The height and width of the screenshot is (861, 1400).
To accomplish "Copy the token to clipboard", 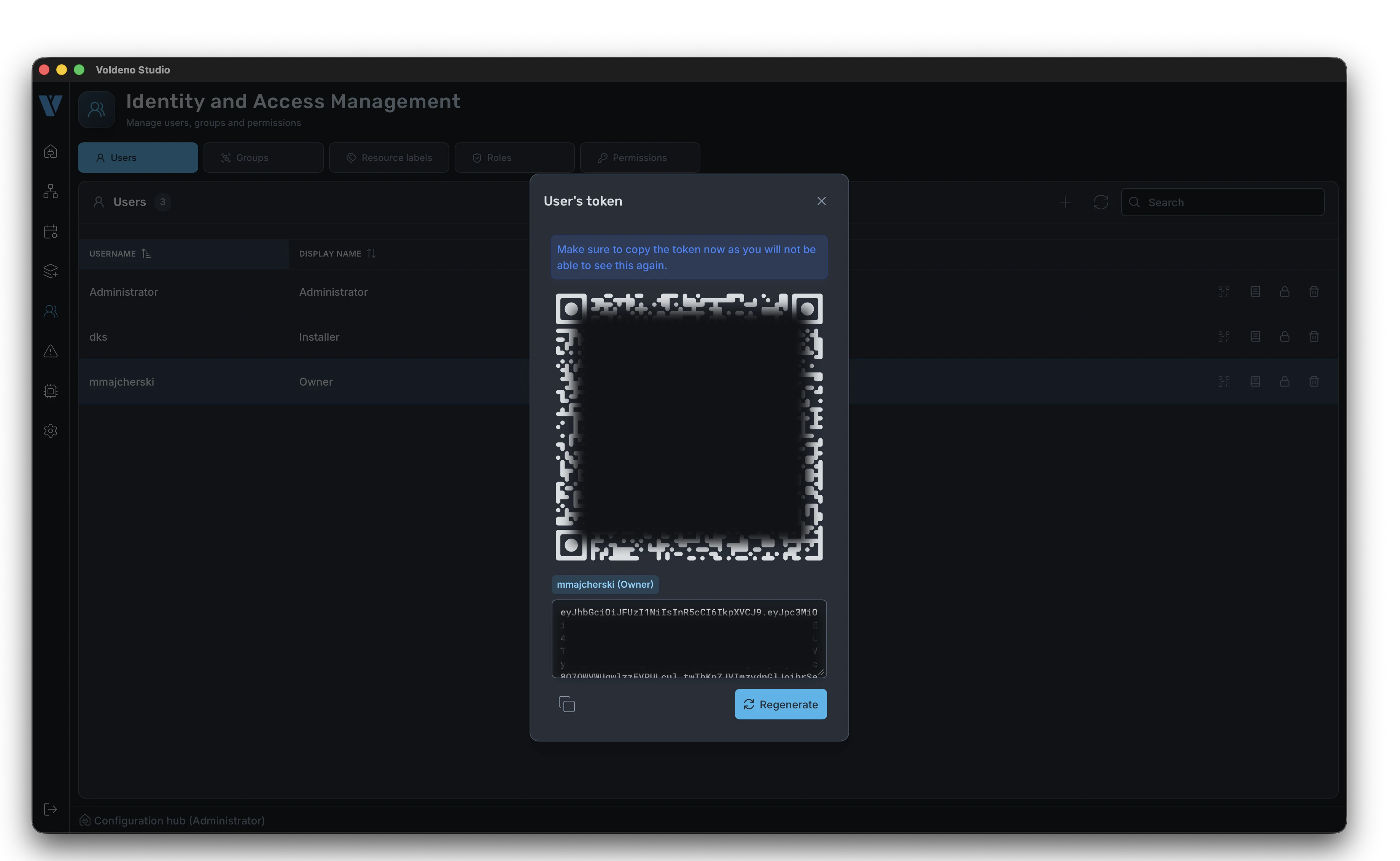I will click(567, 705).
